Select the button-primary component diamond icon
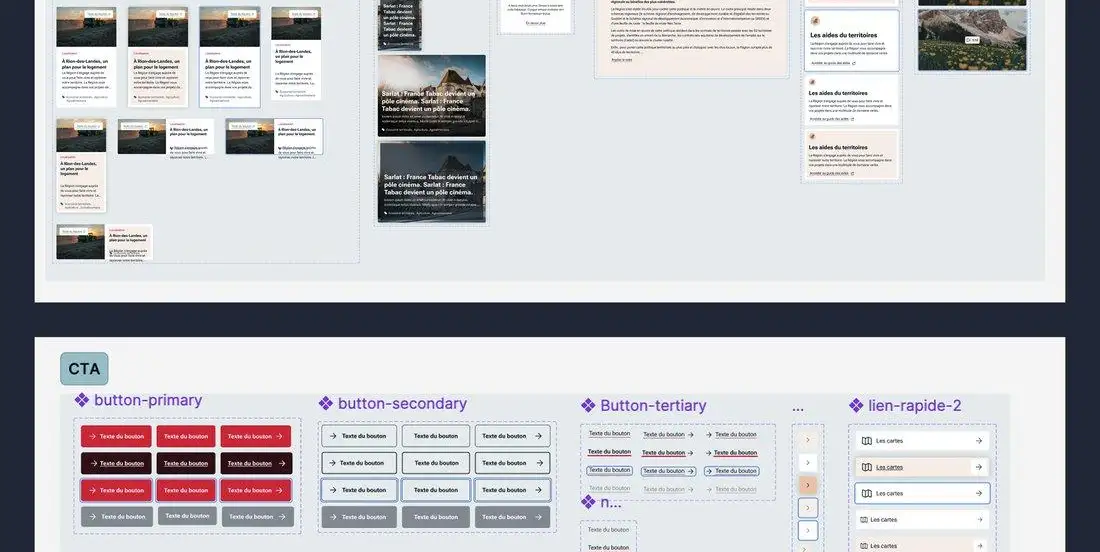This screenshot has width=1100, height=552. pyautogui.click(x=82, y=400)
